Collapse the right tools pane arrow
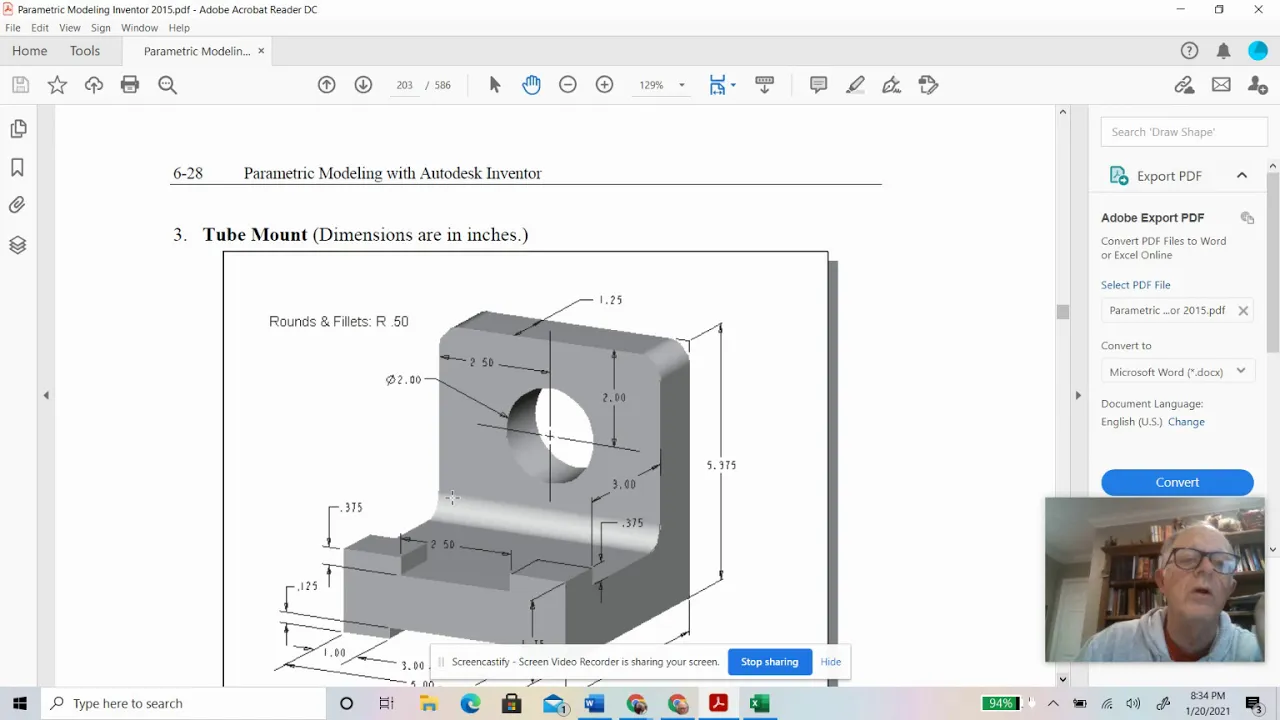Viewport: 1280px width, 720px height. (x=1078, y=395)
